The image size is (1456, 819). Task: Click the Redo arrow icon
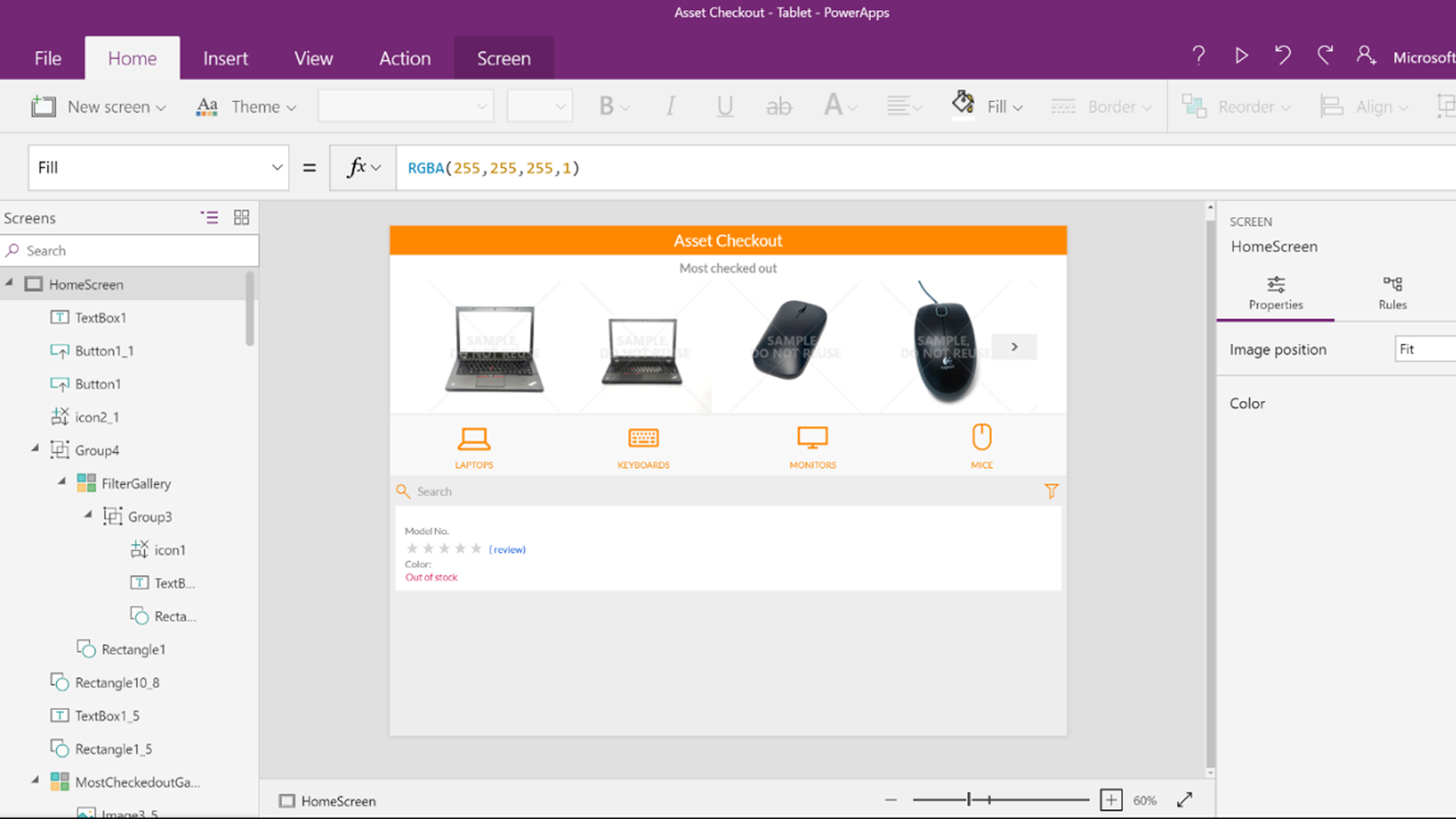tap(1324, 56)
